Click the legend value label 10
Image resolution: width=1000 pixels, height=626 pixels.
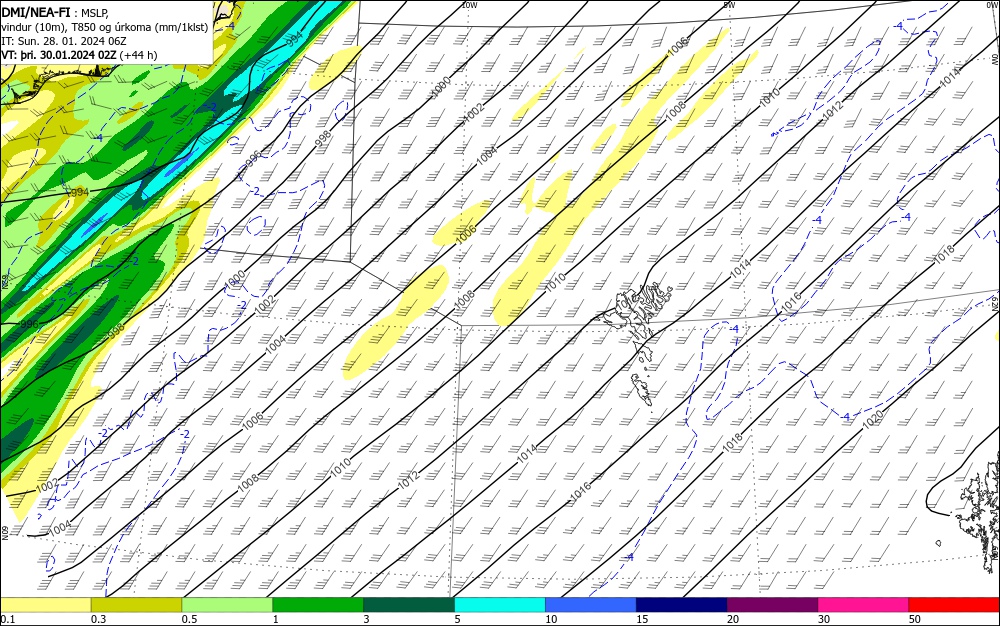pos(551,619)
